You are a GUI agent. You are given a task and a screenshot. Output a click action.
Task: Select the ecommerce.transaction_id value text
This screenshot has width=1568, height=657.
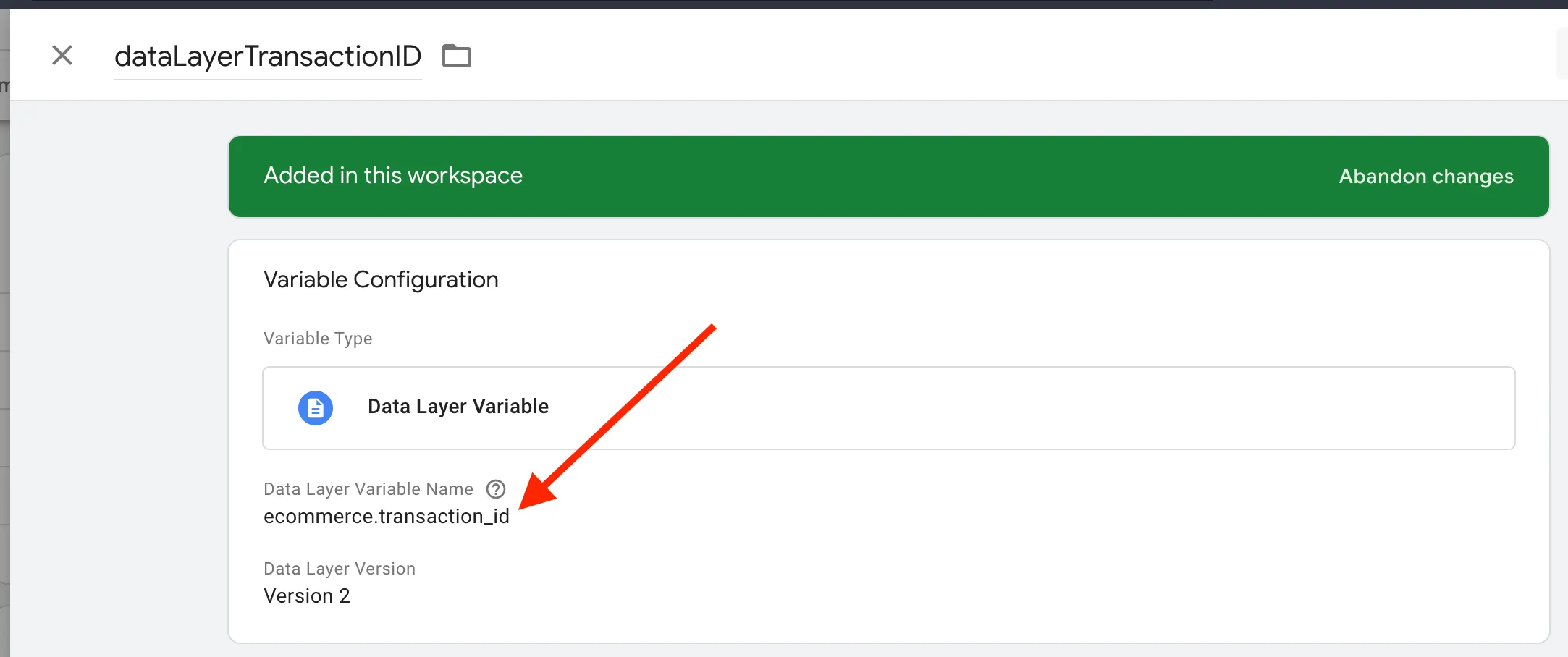point(387,517)
